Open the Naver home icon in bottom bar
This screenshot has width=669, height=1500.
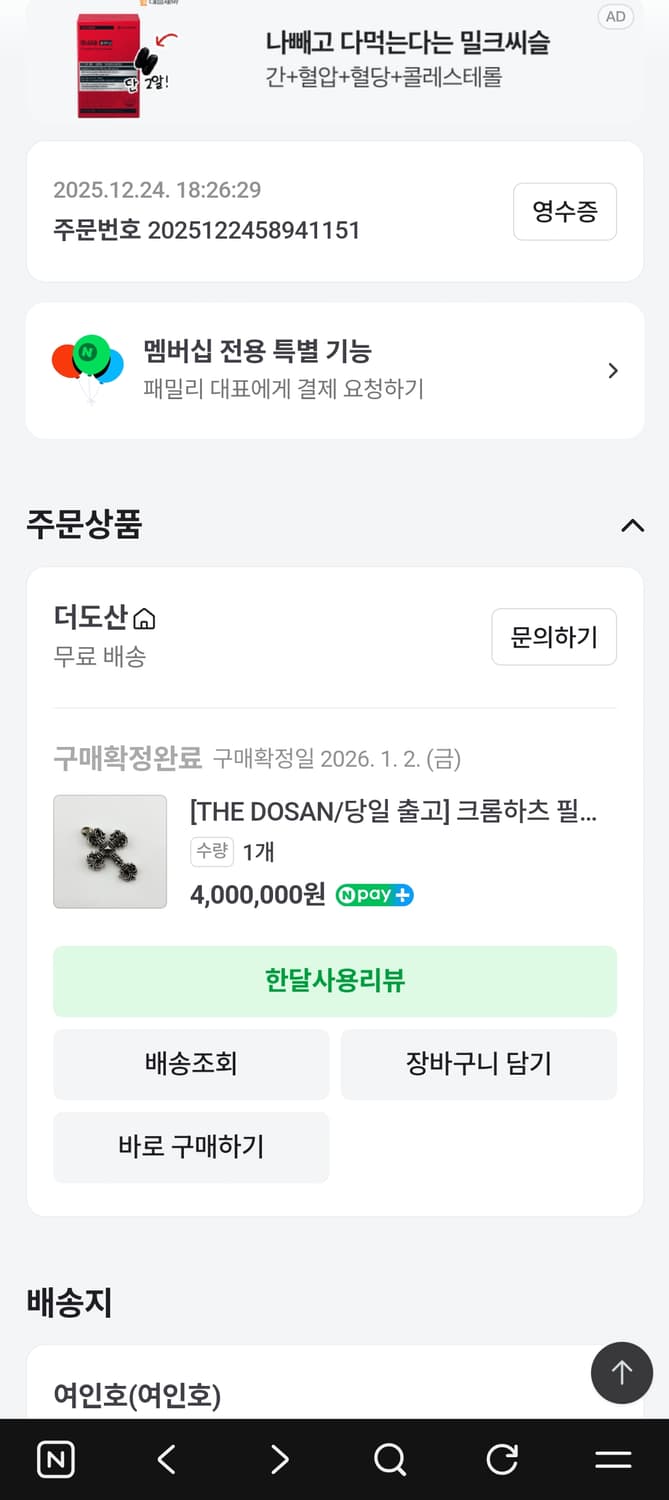coord(56,1459)
